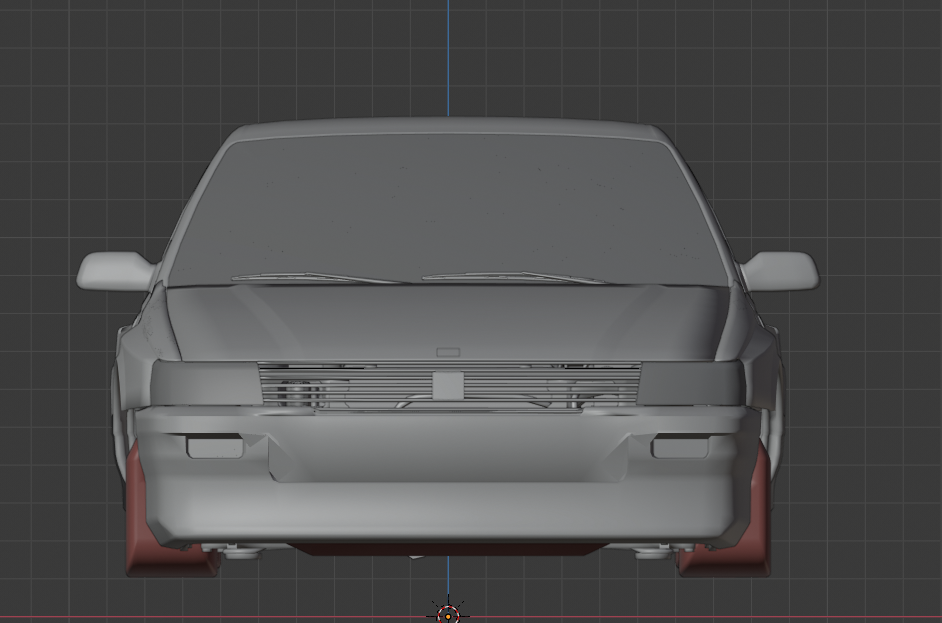Select the dark red underbody panel below the bumper
Image resolution: width=942 pixels, height=623 pixels.
448,549
